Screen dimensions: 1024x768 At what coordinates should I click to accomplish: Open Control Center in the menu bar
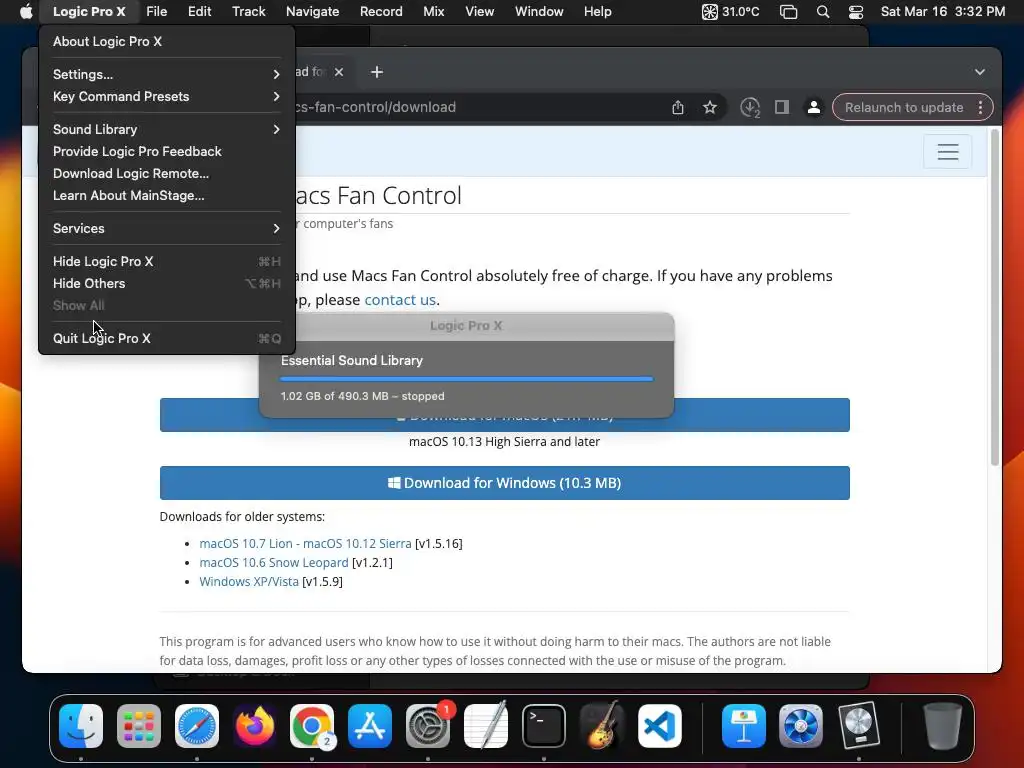856,11
